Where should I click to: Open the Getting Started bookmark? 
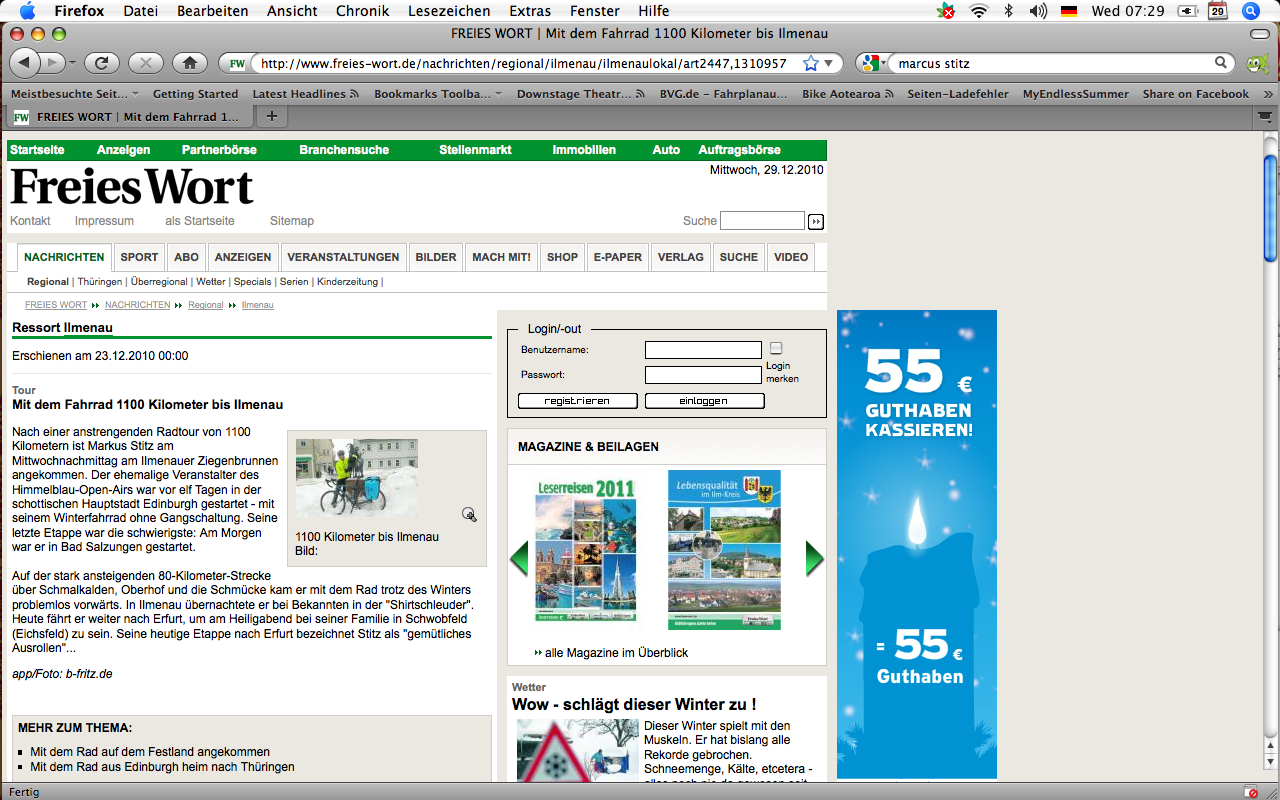(x=195, y=94)
